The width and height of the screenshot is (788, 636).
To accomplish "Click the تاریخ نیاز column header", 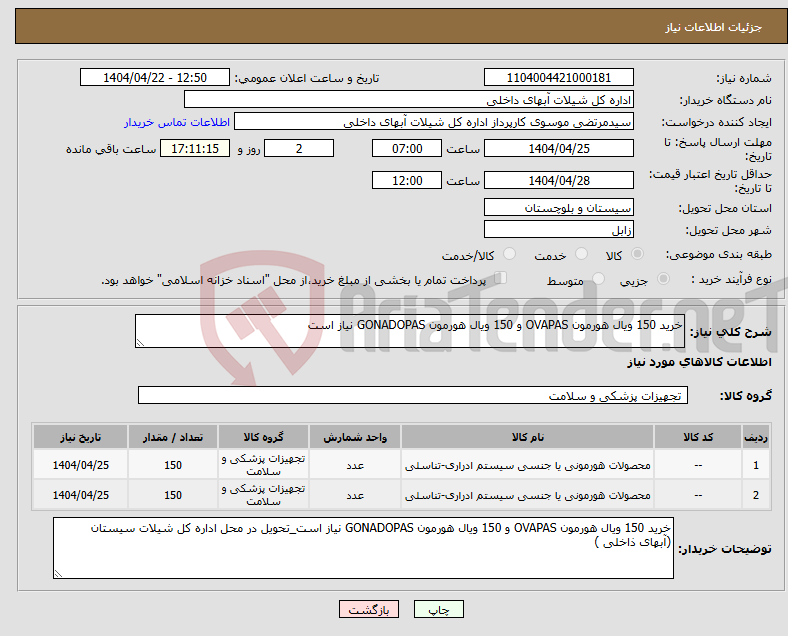I will pos(80,437).
